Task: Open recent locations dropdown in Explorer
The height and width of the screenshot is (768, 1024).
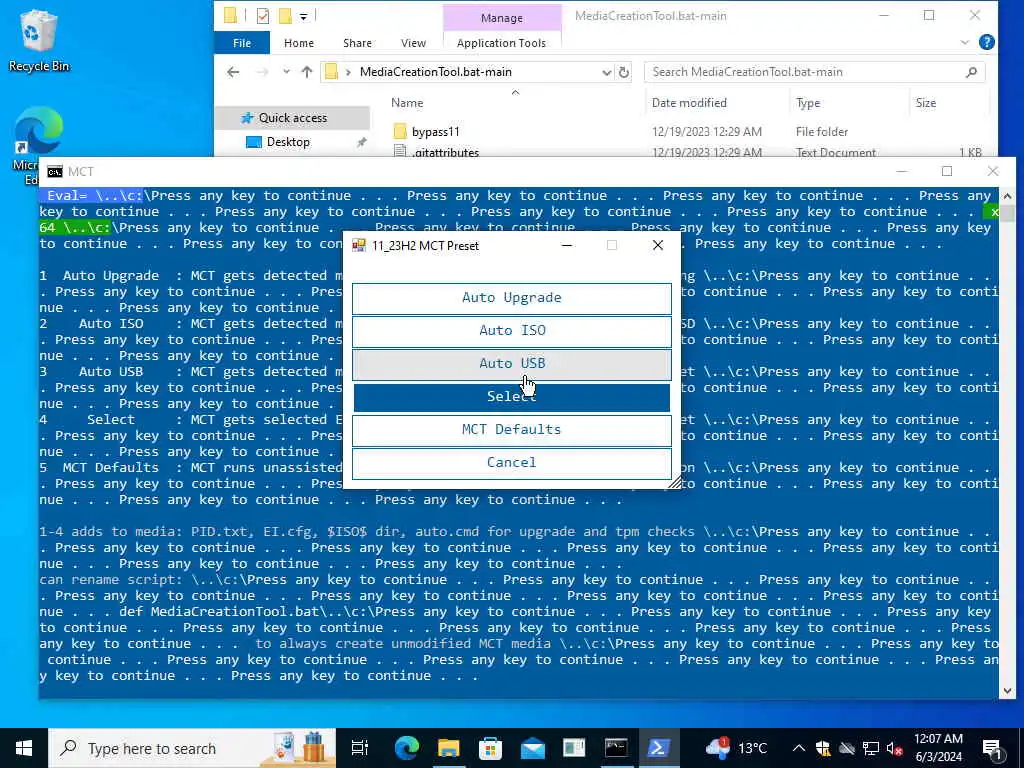Action: (x=286, y=72)
